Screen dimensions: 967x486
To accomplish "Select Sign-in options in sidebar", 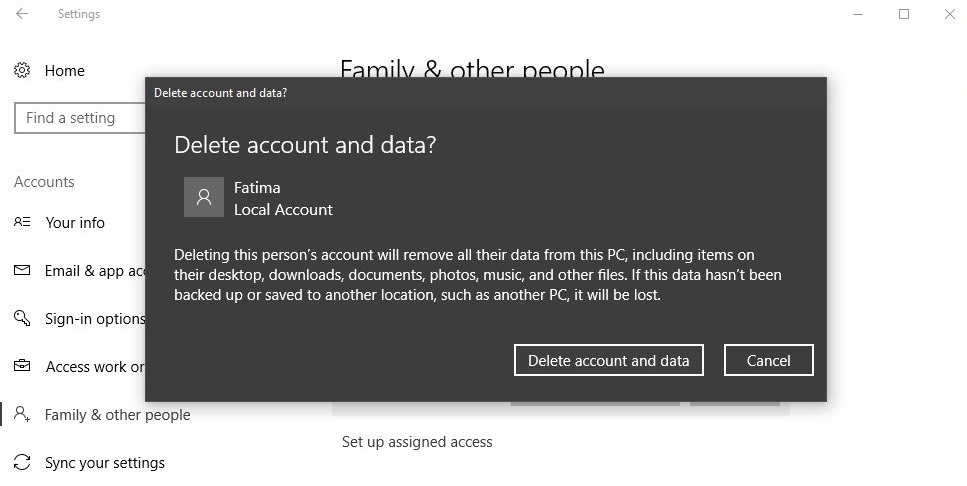I will click(x=95, y=319).
